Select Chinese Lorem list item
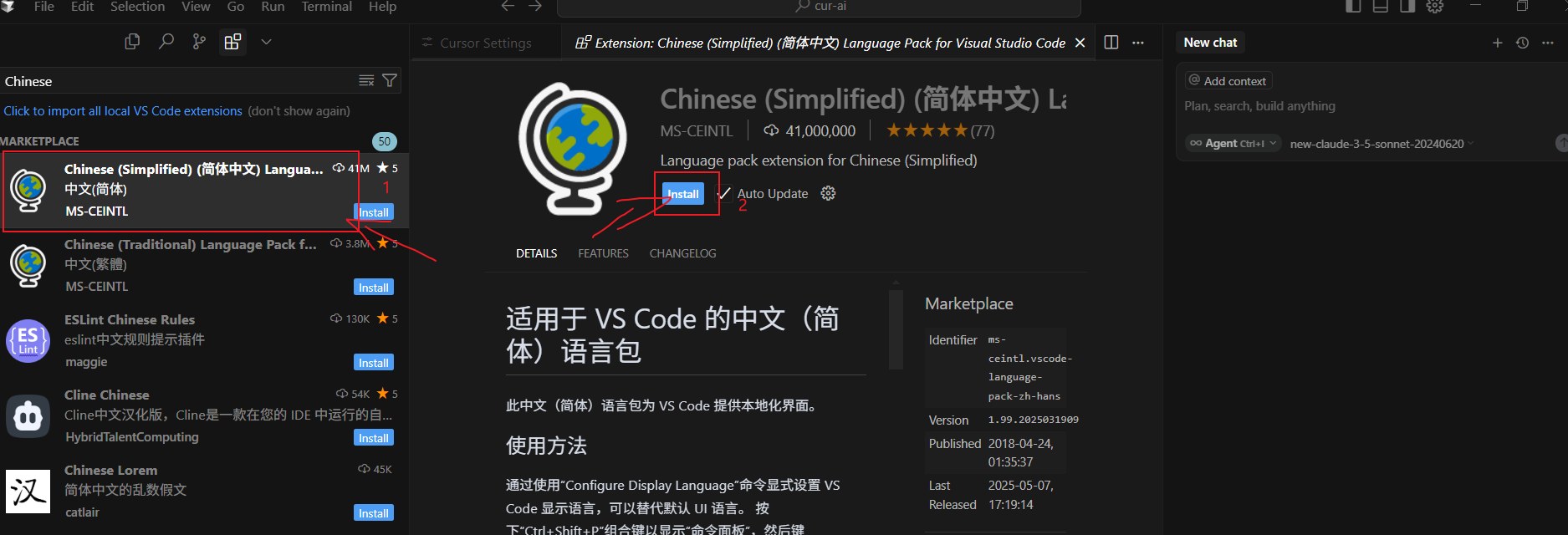Image resolution: width=1568 pixels, height=535 pixels. click(x=204, y=492)
